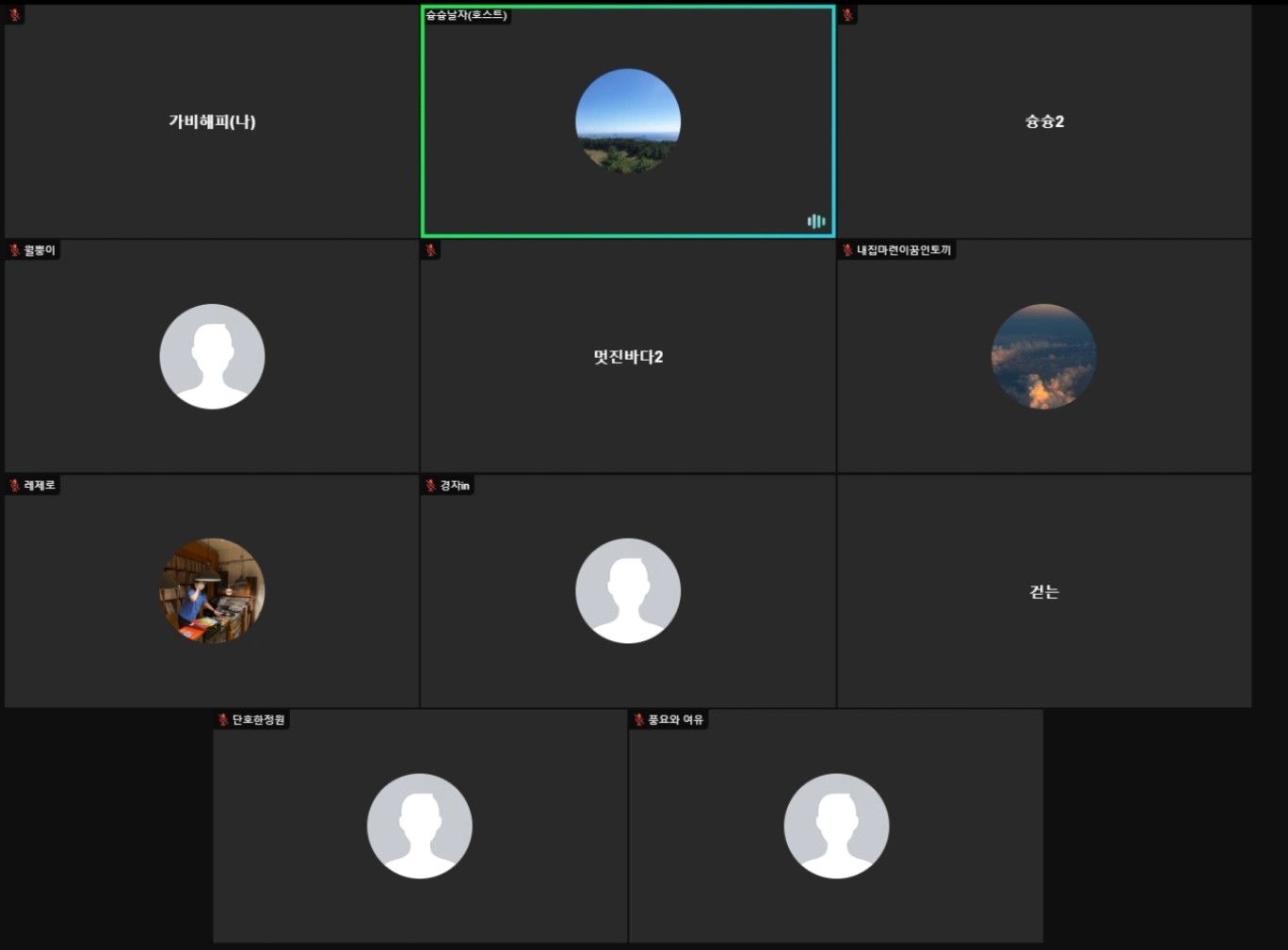Open the host's landscape profile picture
The image size is (1288, 950).
pos(628,121)
